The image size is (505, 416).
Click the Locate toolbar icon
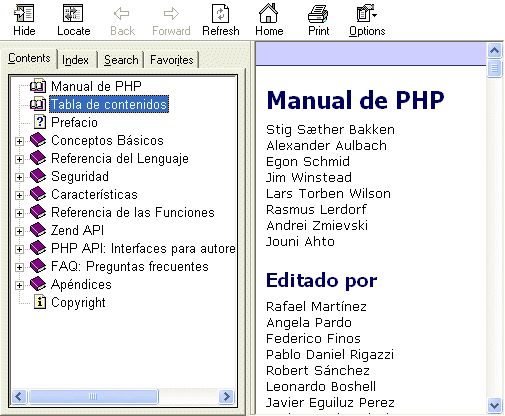tap(73, 14)
